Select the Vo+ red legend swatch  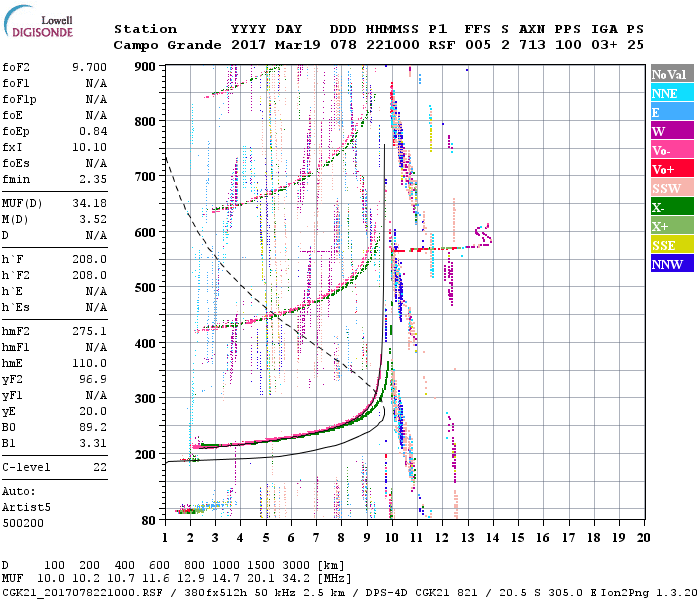coord(672,169)
